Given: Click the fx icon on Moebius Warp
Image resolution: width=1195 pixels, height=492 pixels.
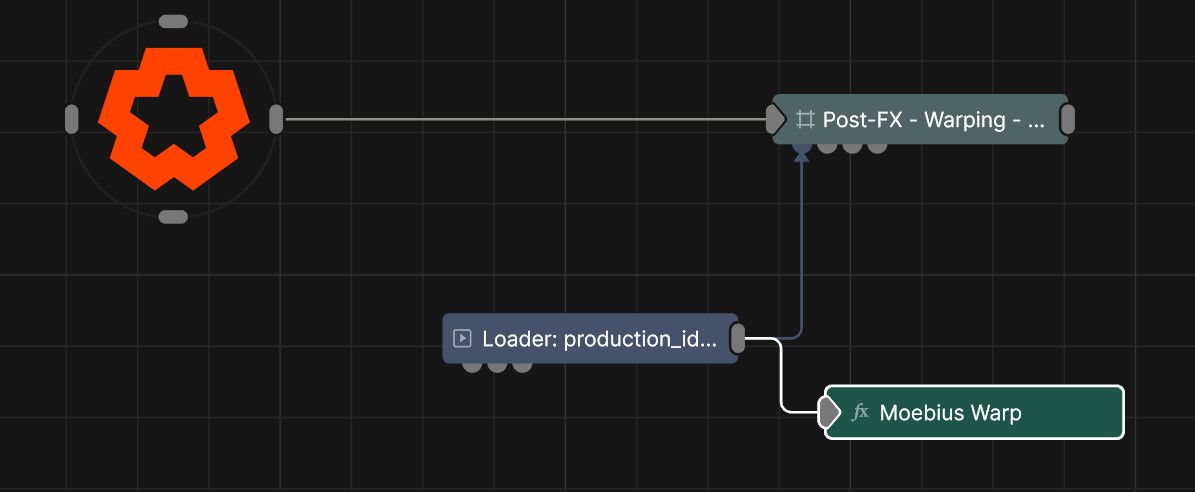Looking at the screenshot, I should pos(860,412).
